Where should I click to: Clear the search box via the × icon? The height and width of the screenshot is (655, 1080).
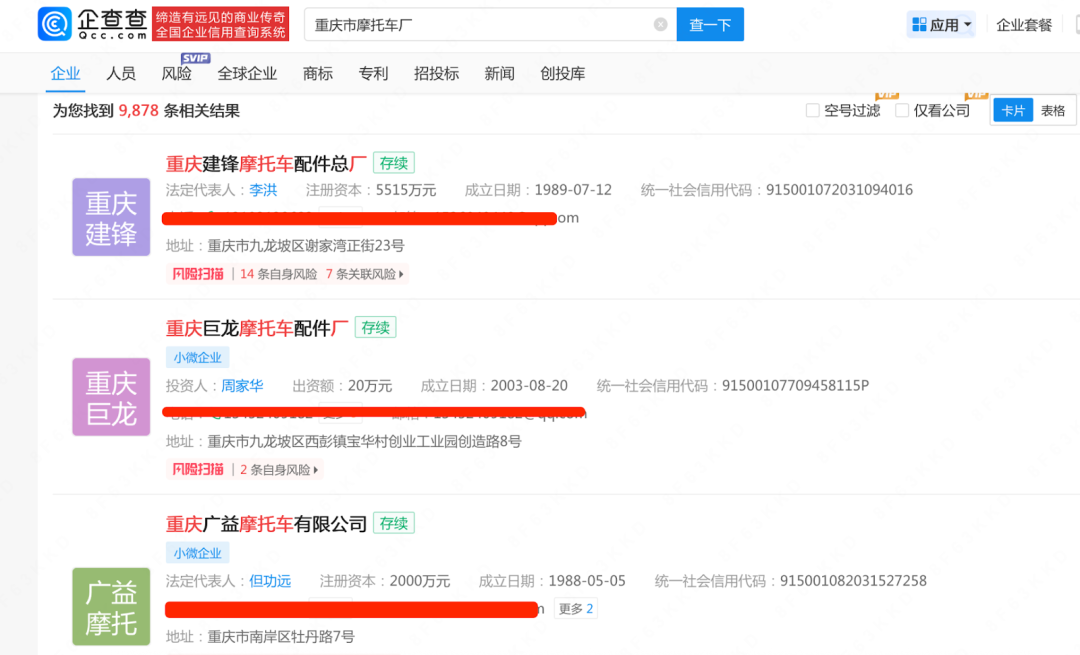(658, 24)
